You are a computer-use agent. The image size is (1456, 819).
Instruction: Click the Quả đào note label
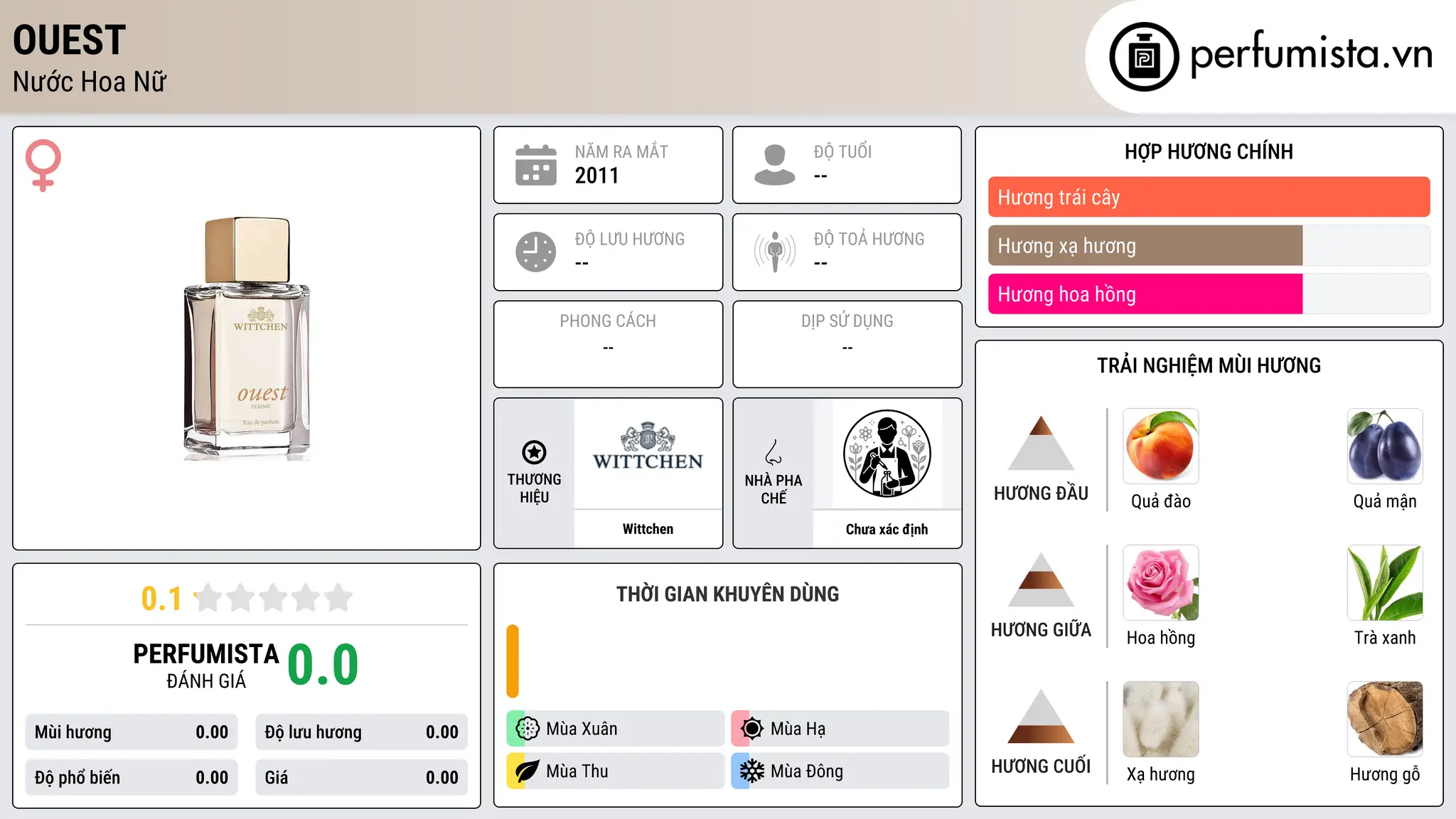(x=1161, y=501)
